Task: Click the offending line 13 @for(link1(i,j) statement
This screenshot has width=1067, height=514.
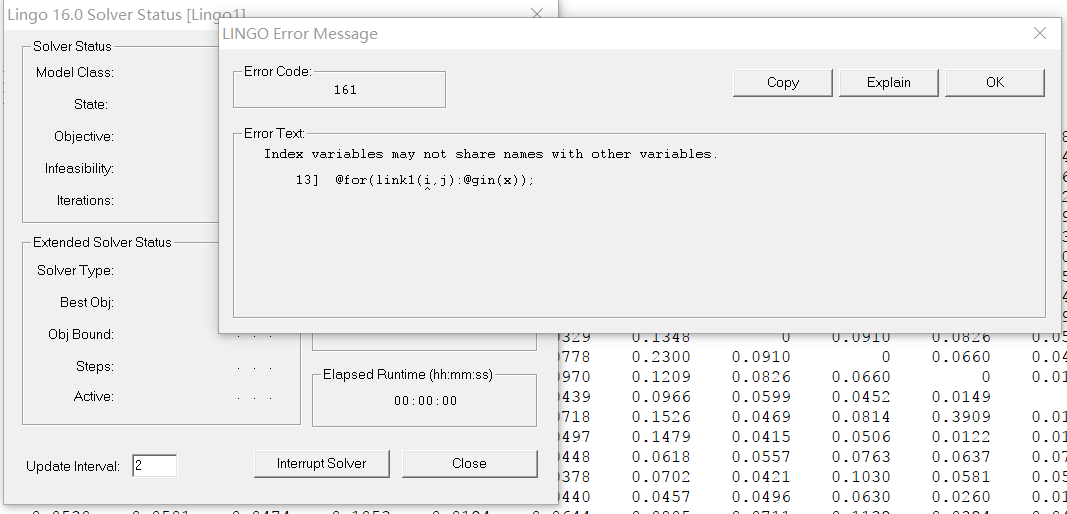Action: (415, 180)
